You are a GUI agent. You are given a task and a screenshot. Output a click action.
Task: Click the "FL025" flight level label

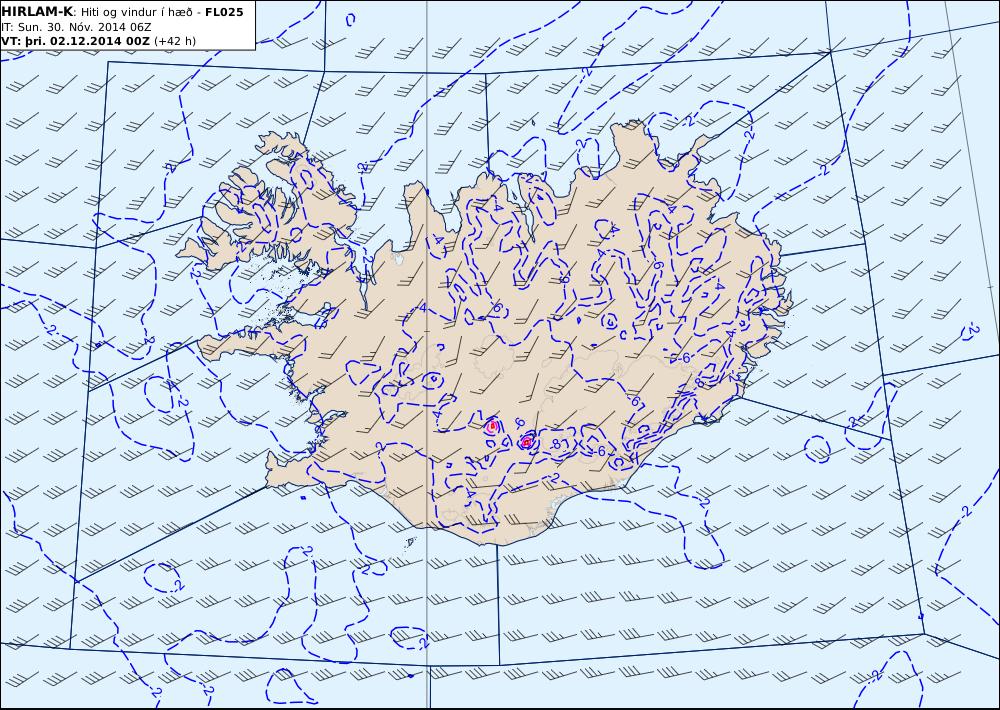pos(224,12)
